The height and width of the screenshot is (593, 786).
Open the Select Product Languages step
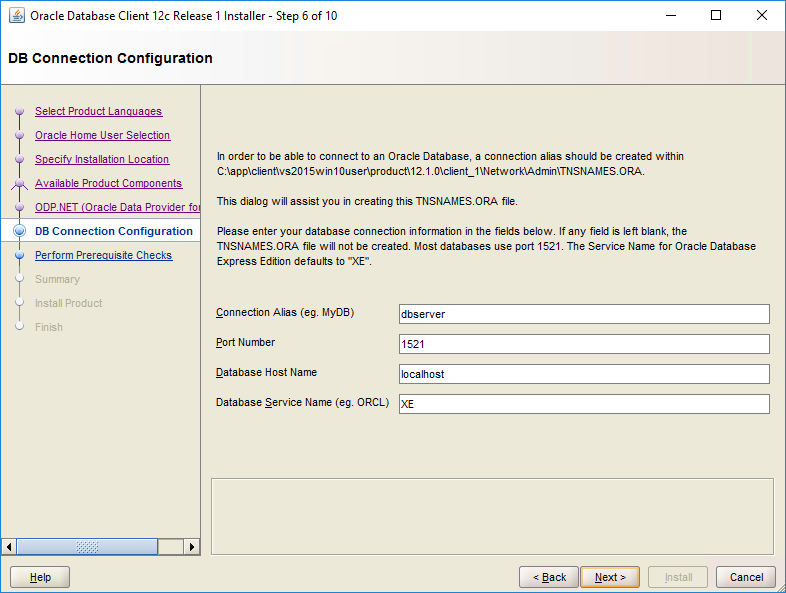[x=98, y=111]
